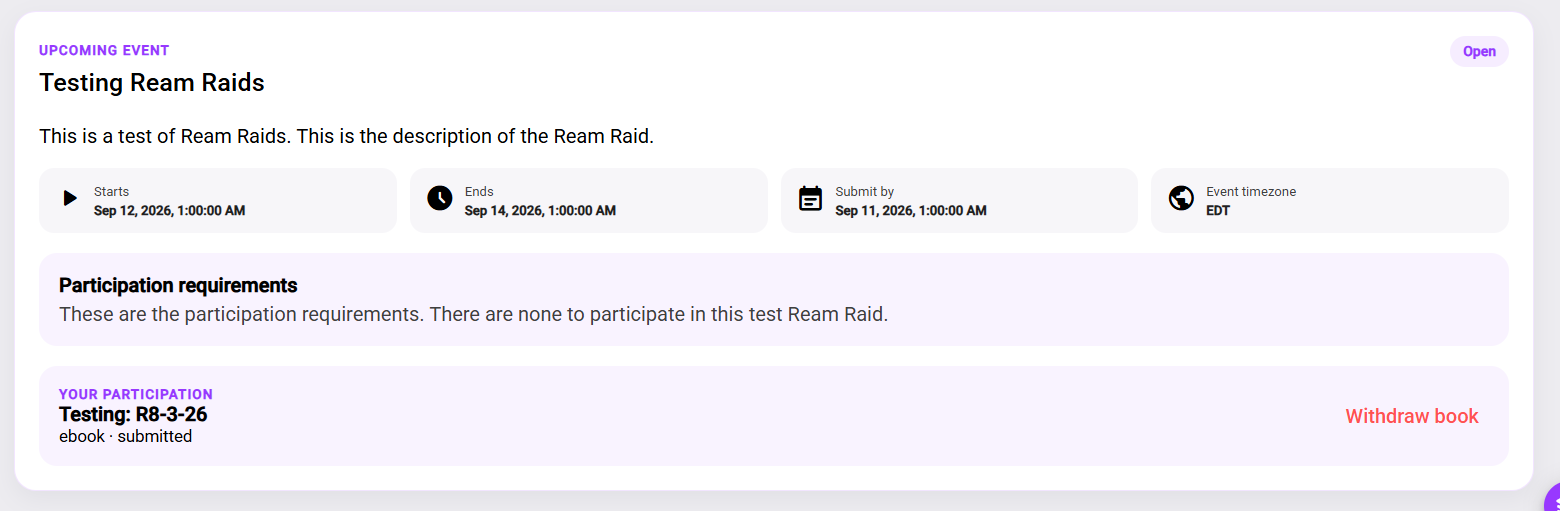Click the YOUR PARTICIPATION label
Screen dimensions: 1560x511
(x=136, y=394)
